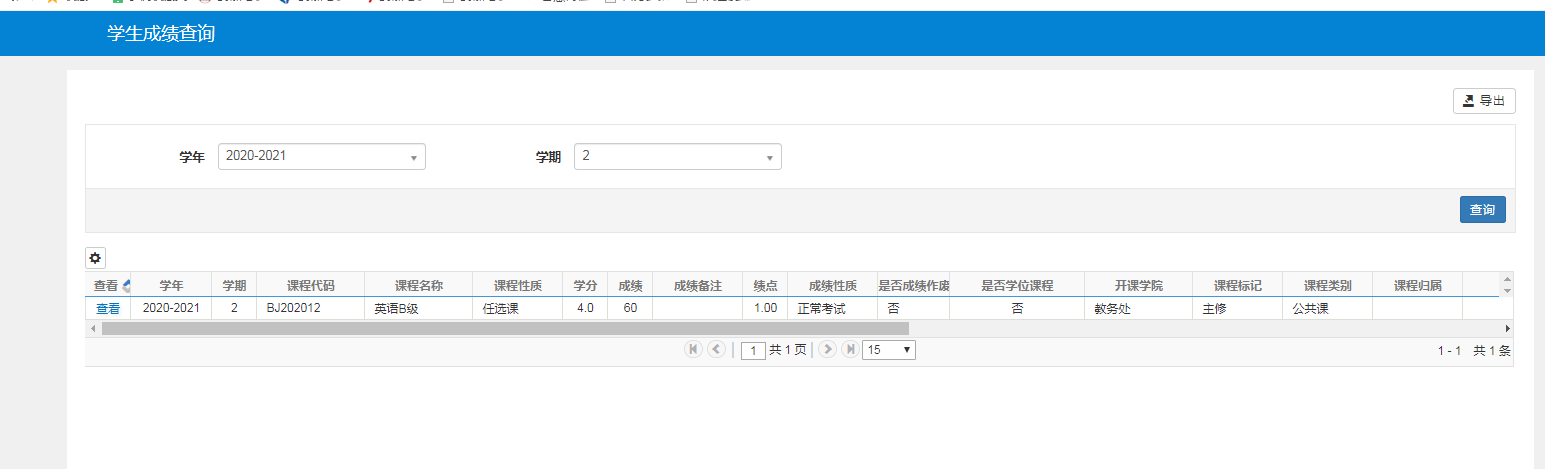Image resolution: width=1545 pixels, height=469 pixels.
Task: Sort by the 成绩 column header
Action: coord(630,285)
